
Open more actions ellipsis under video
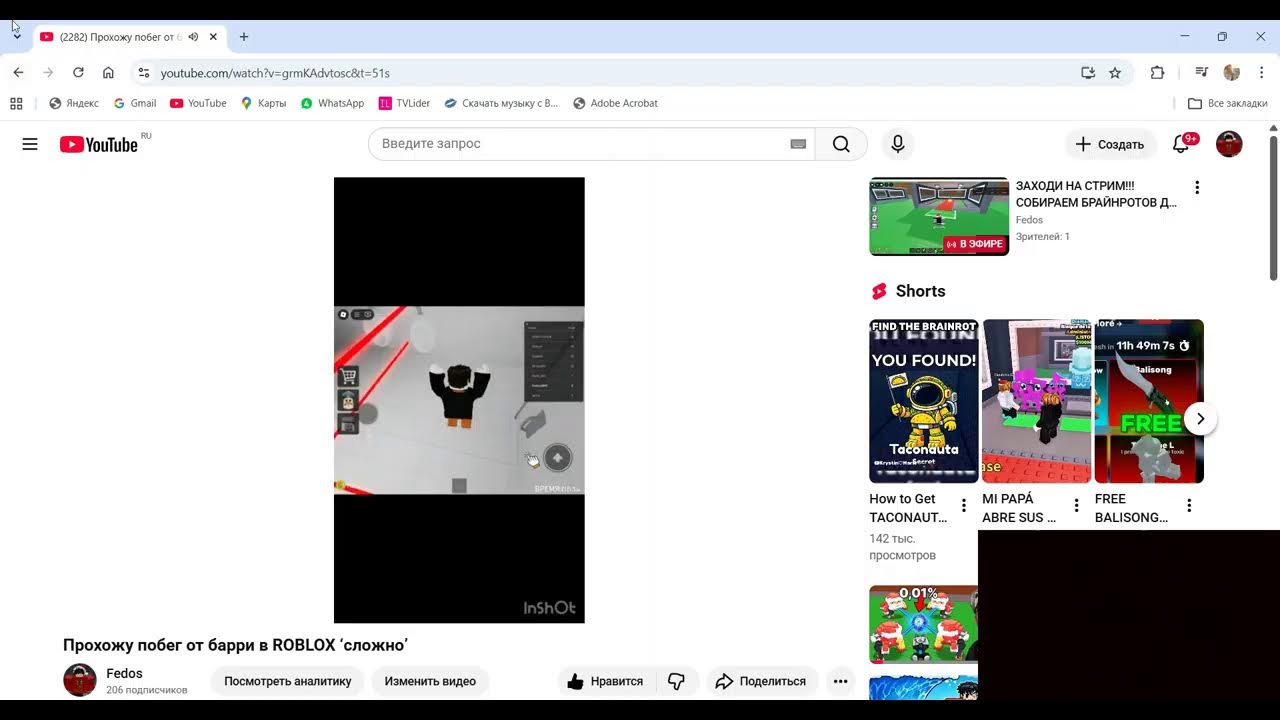(841, 681)
